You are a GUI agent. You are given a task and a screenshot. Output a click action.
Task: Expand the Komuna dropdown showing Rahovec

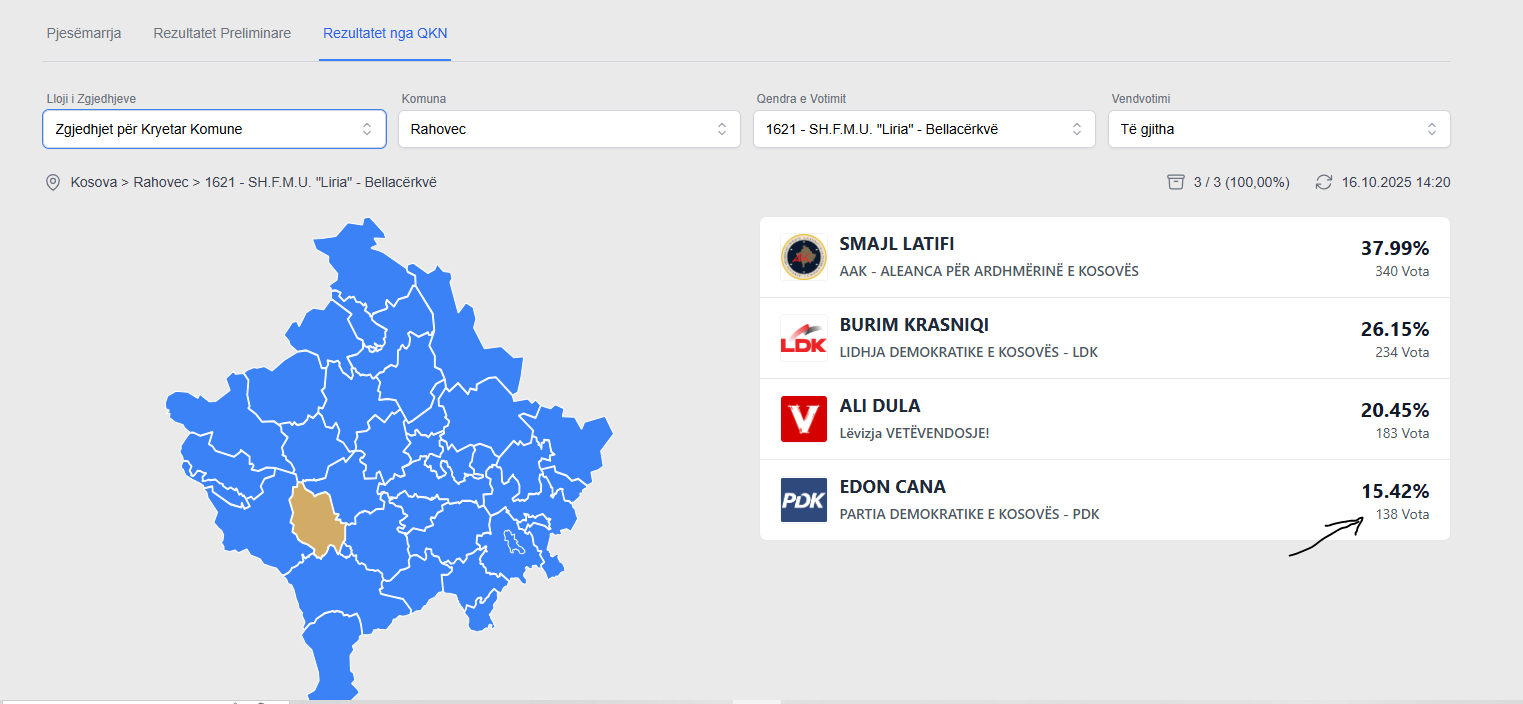(x=569, y=129)
